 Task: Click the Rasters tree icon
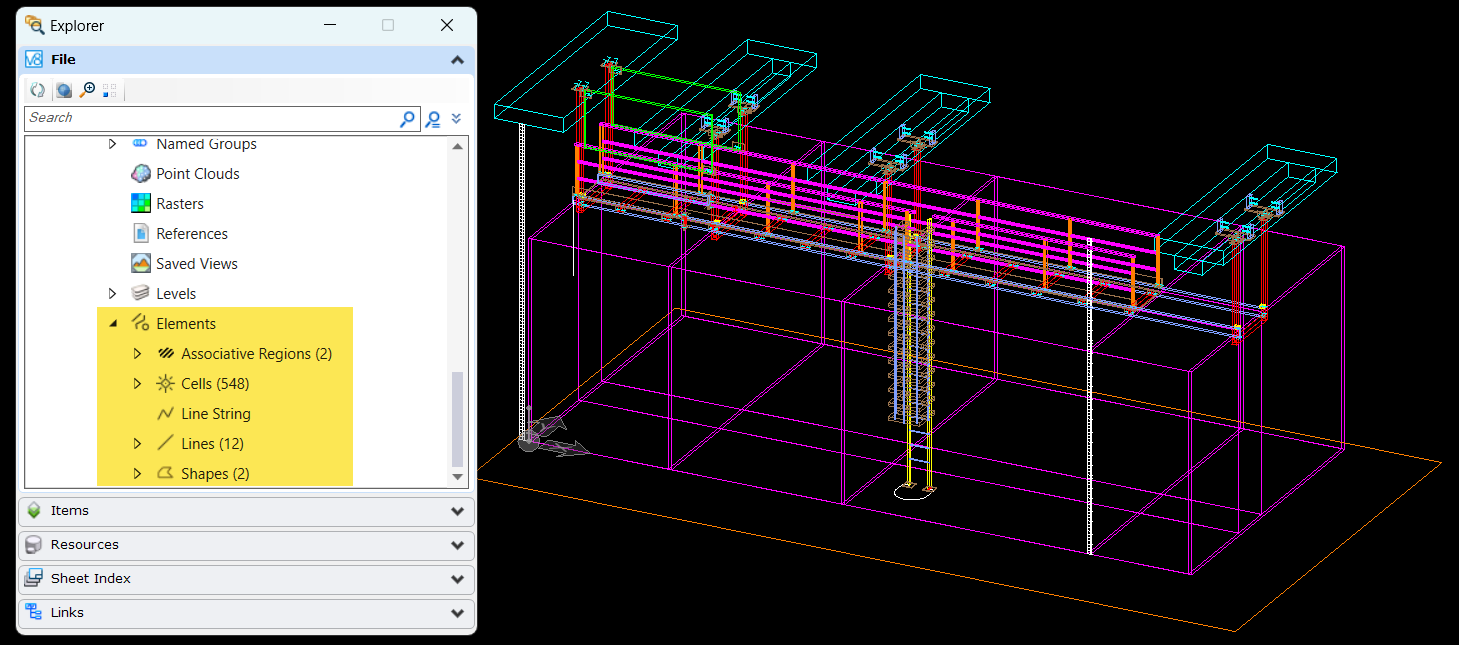pyautogui.click(x=141, y=204)
